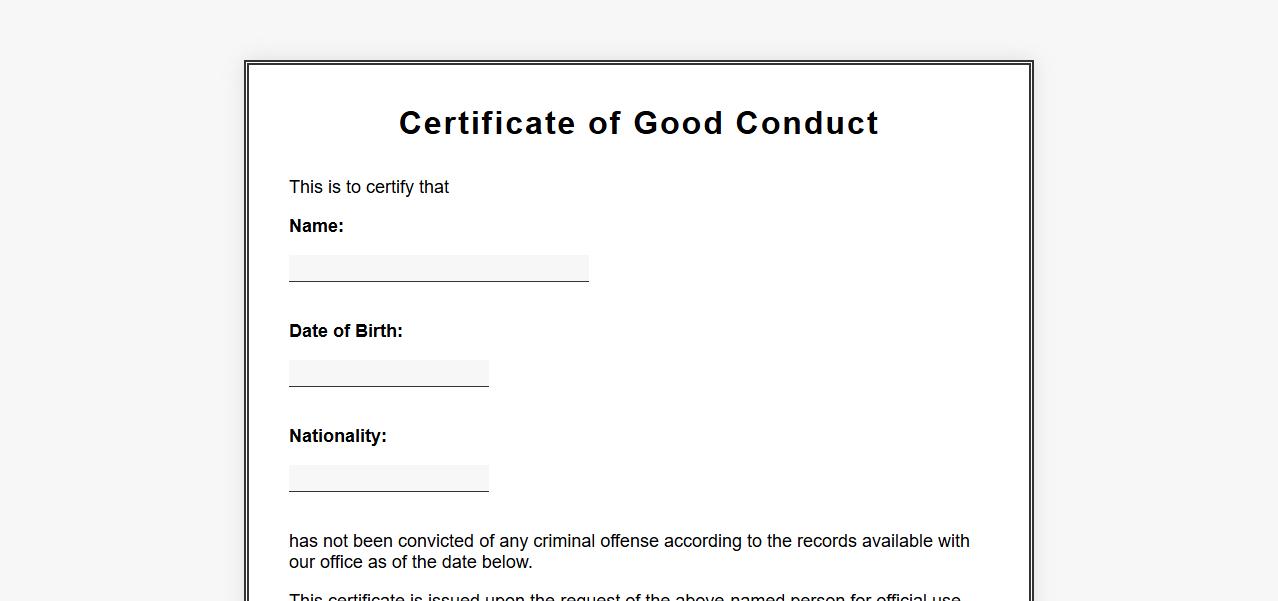Click the "Date of Birth:" label
The height and width of the screenshot is (601, 1278).
tap(346, 331)
